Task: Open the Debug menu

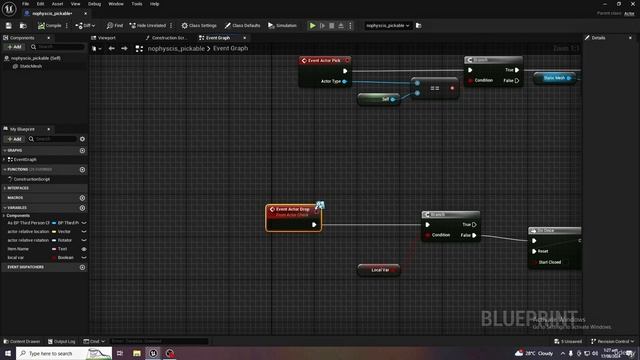Action: pyautogui.click(x=94, y=4)
